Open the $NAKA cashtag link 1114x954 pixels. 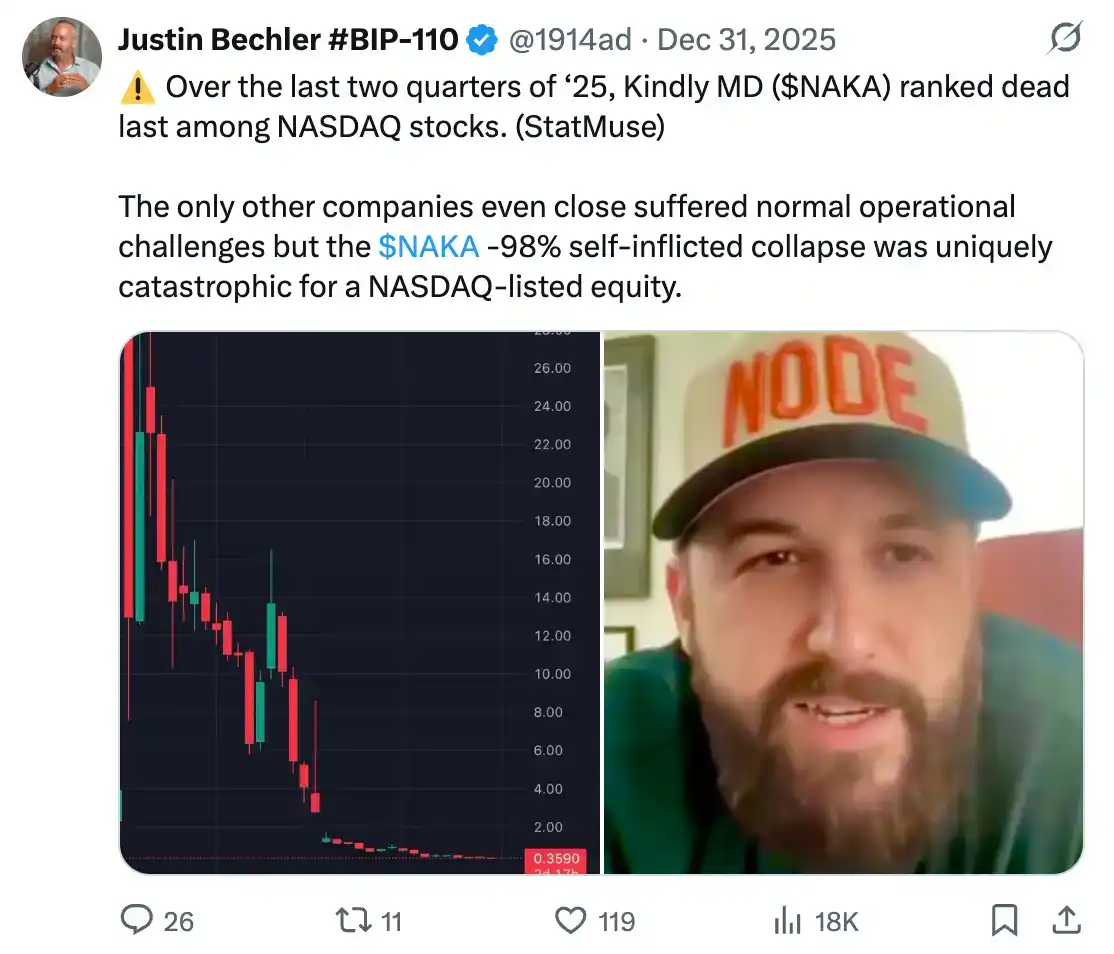coord(428,246)
